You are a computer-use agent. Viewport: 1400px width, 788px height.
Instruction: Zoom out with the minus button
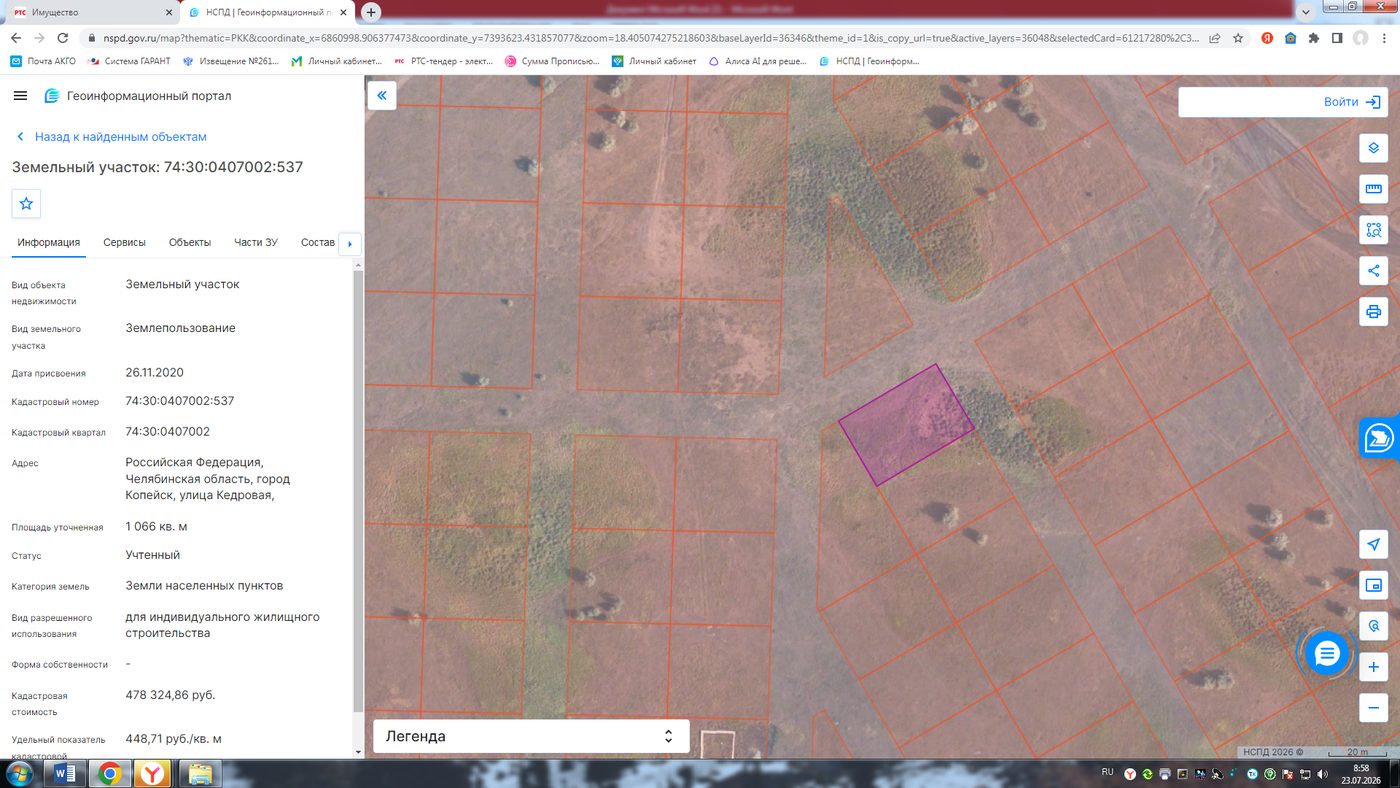pyautogui.click(x=1373, y=708)
